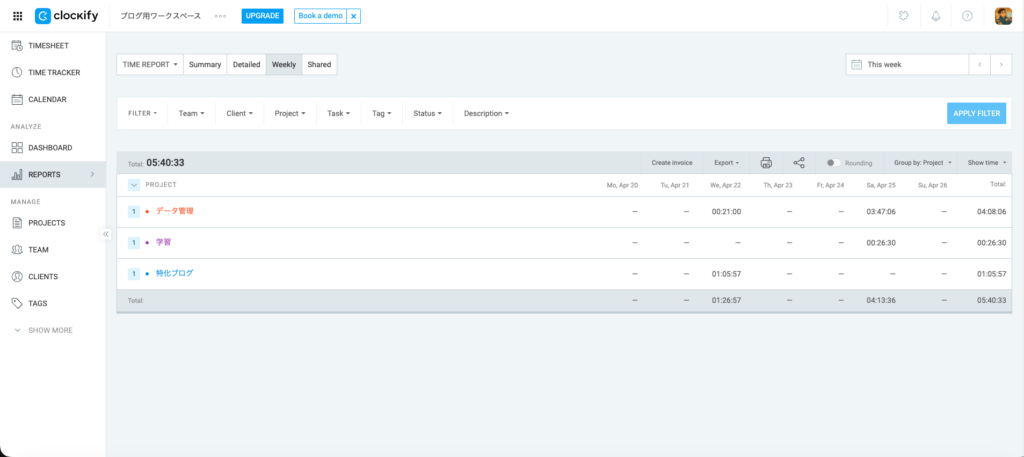Expand the Client filter dropdown
Screen dimensions: 1024x457
[239, 113]
